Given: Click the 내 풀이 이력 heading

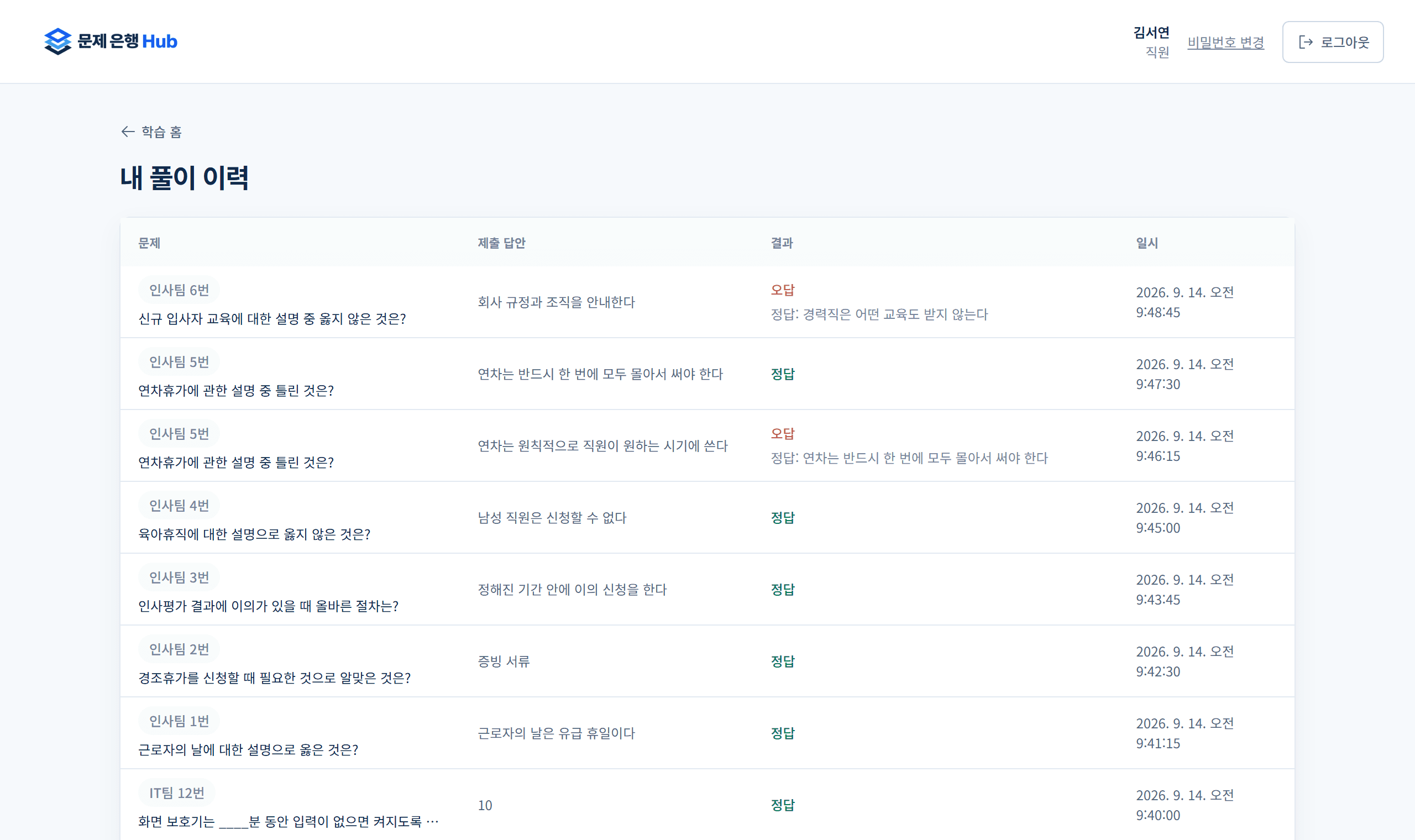Looking at the screenshot, I should [x=185, y=178].
